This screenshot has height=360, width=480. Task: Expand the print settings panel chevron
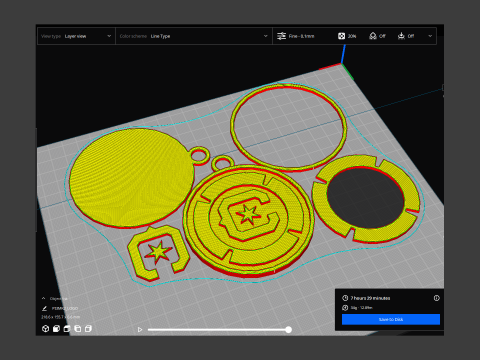coord(430,36)
